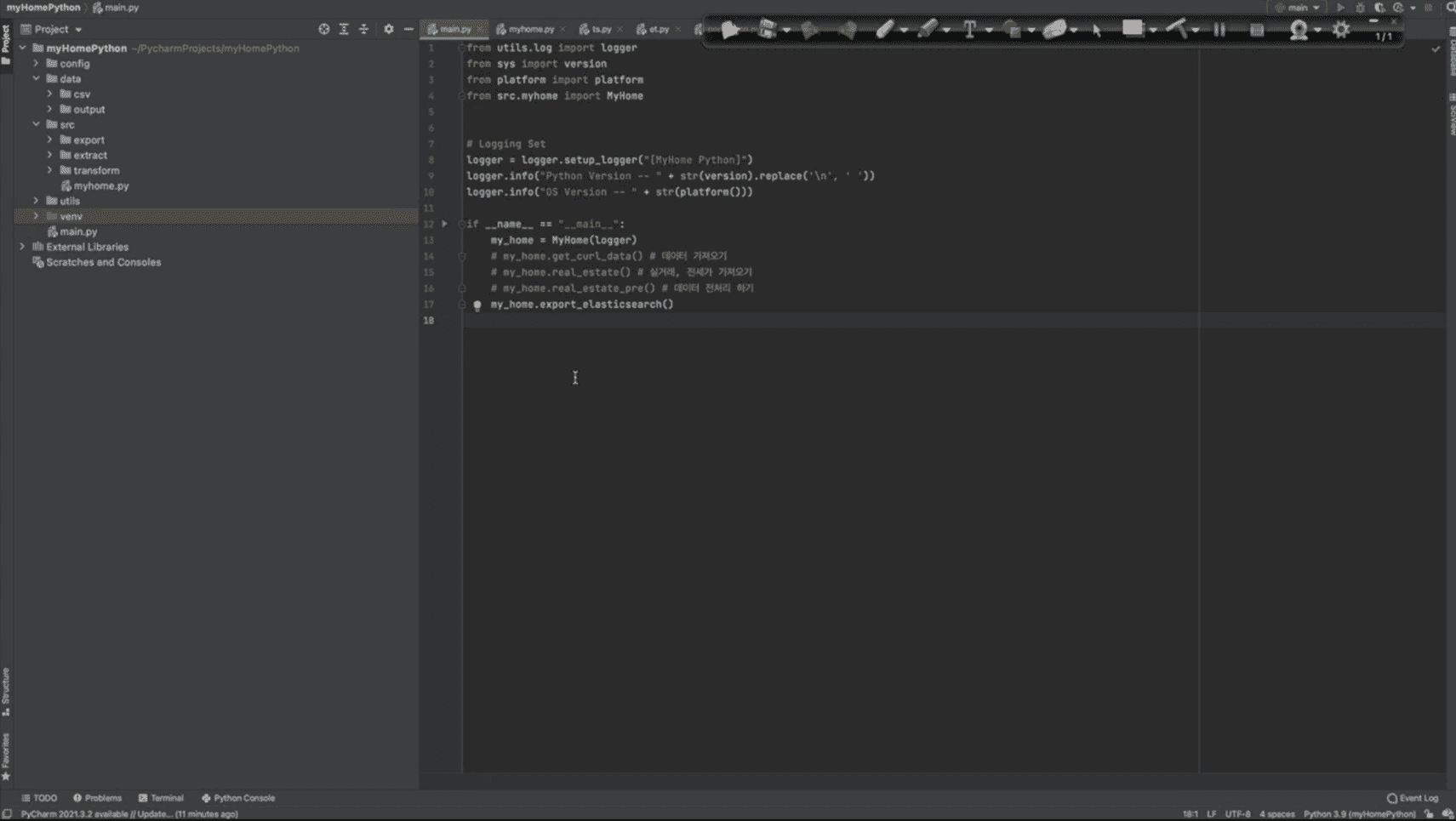Toggle the Structure tool window on left edge
Screen dimensions: 1456x821
[6, 691]
